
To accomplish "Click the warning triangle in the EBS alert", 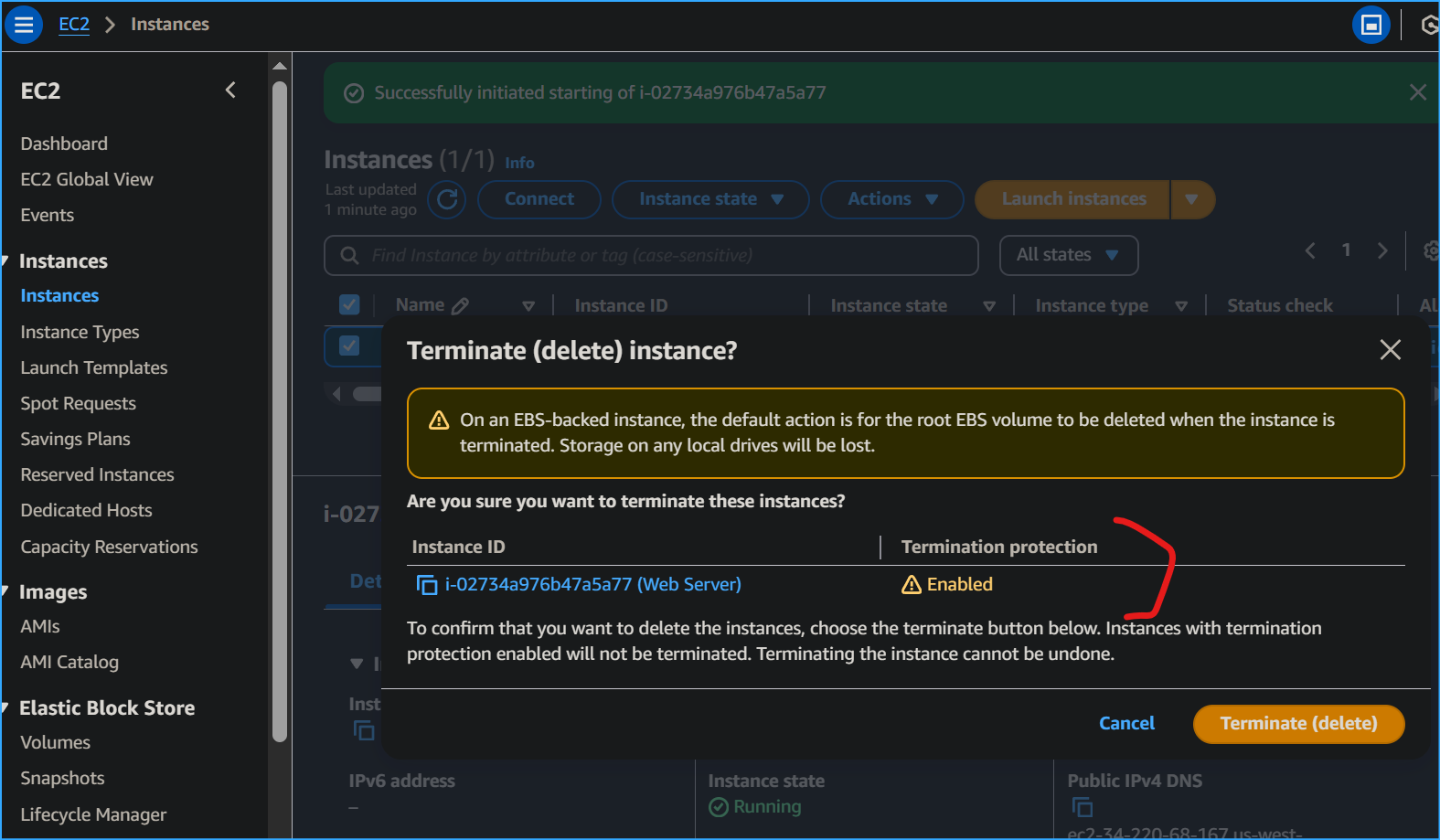I will pyautogui.click(x=439, y=420).
